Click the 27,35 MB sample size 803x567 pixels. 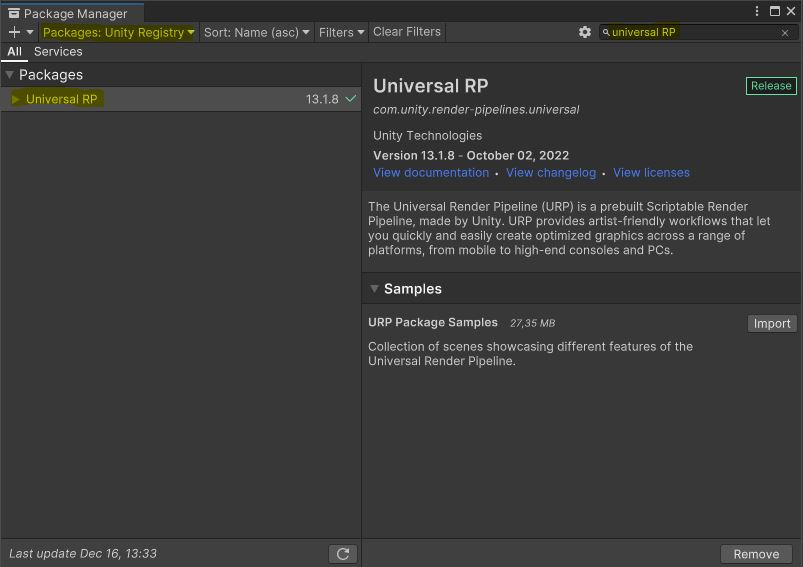click(x=532, y=323)
